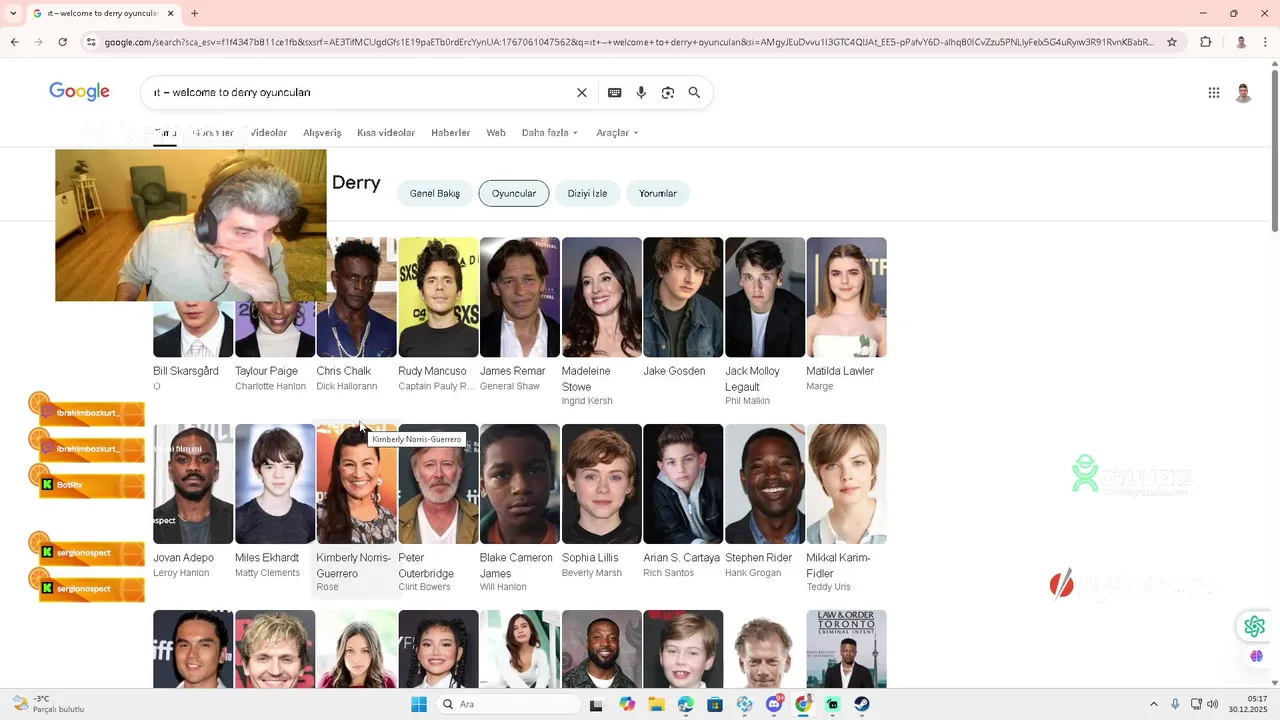
Task: Expand the tab search dropdown
Action: (13, 13)
